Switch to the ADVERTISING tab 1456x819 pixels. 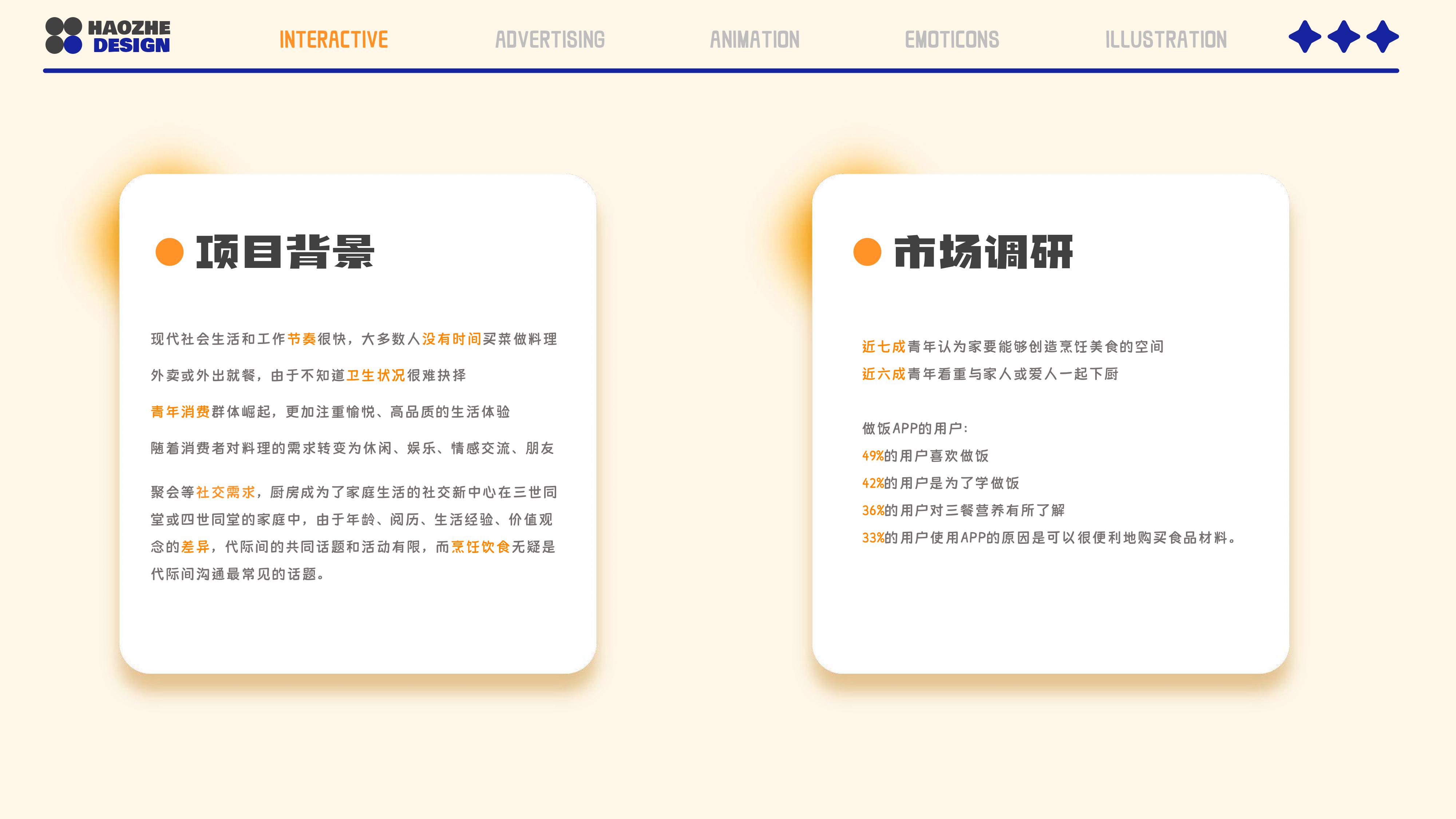coord(550,40)
